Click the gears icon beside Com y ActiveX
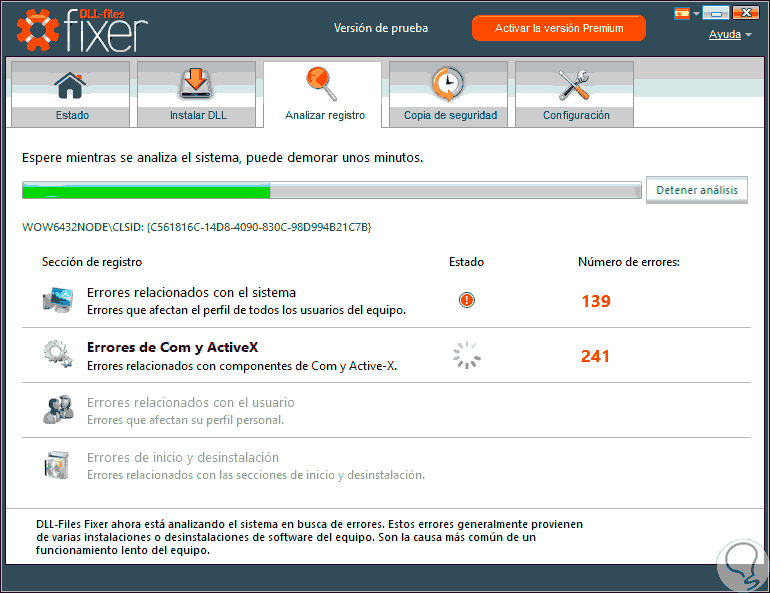This screenshot has width=770, height=593. [x=58, y=354]
